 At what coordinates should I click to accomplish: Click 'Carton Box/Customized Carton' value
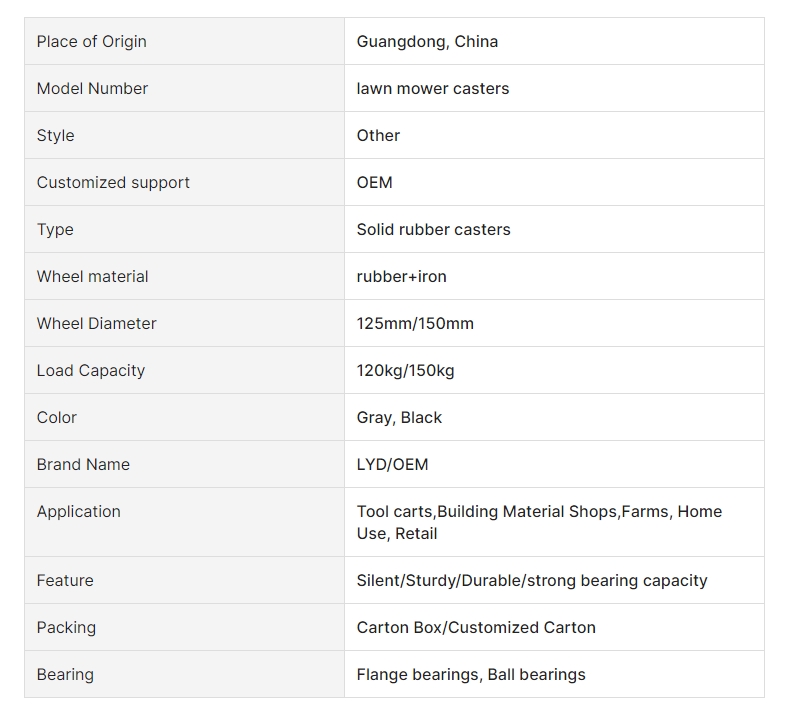click(x=476, y=627)
